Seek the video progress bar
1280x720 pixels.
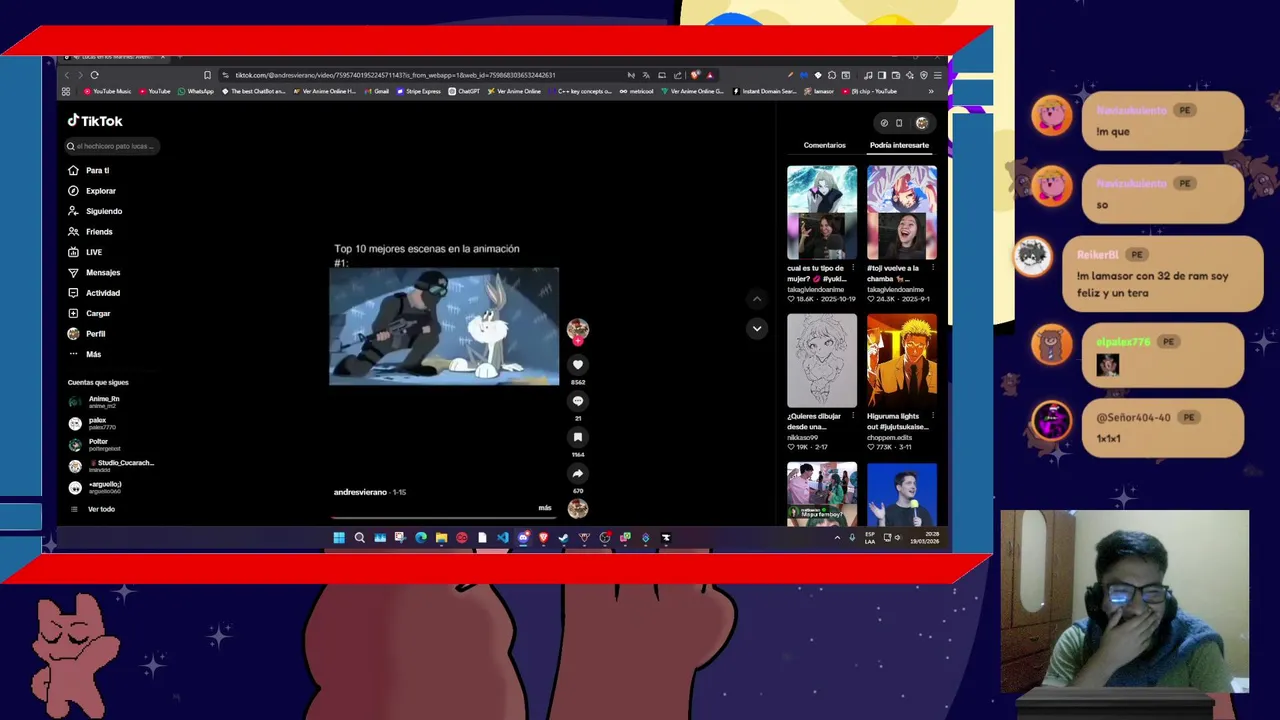444,518
